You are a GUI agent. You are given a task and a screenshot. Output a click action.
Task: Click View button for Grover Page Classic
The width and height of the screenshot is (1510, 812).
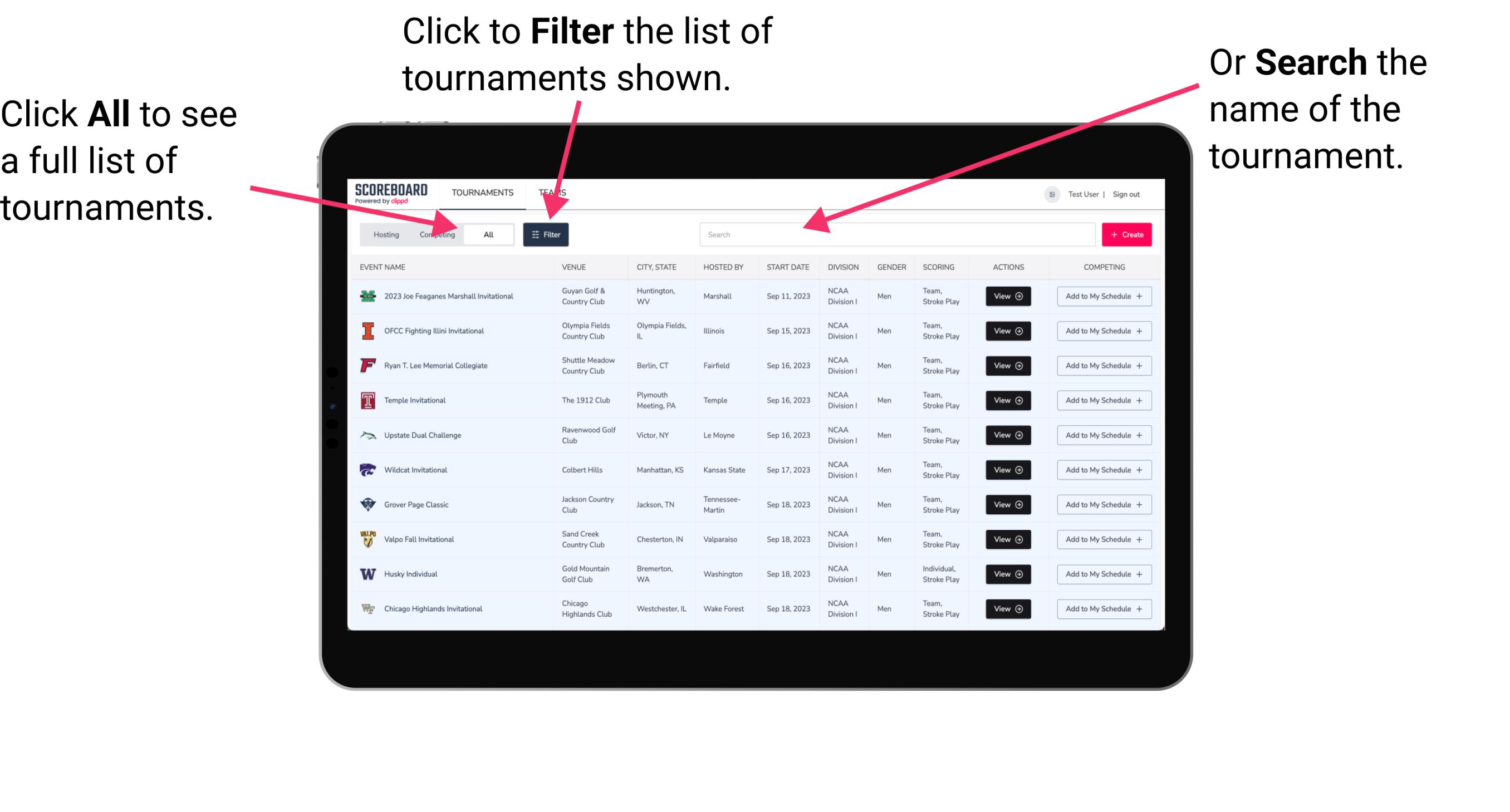[1008, 504]
